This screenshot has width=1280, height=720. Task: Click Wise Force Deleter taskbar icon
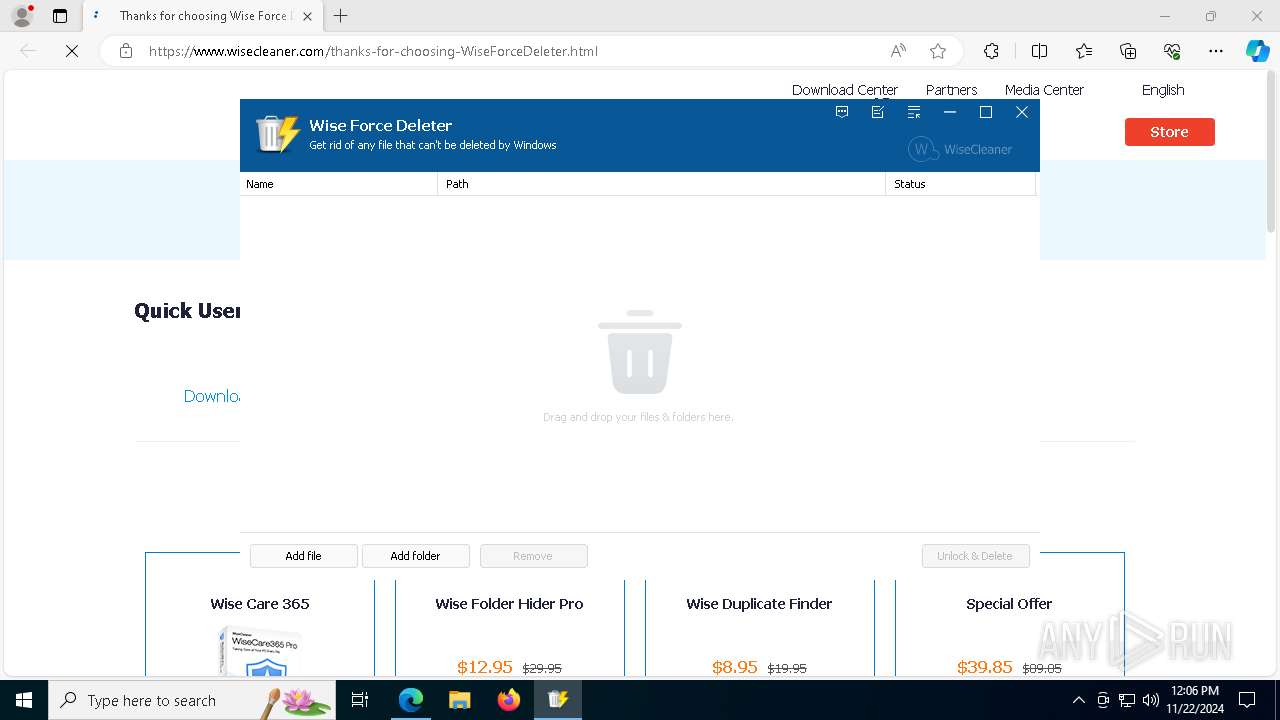(x=557, y=700)
